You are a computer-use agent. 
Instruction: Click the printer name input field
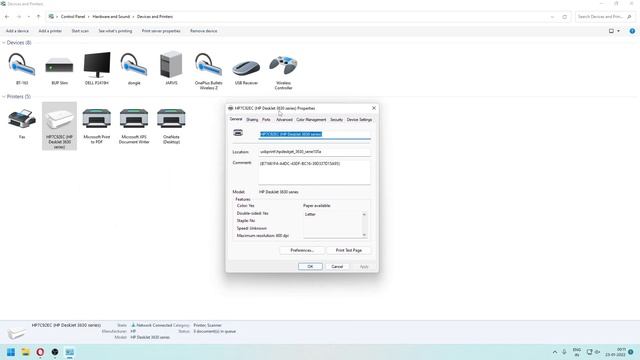click(314, 134)
